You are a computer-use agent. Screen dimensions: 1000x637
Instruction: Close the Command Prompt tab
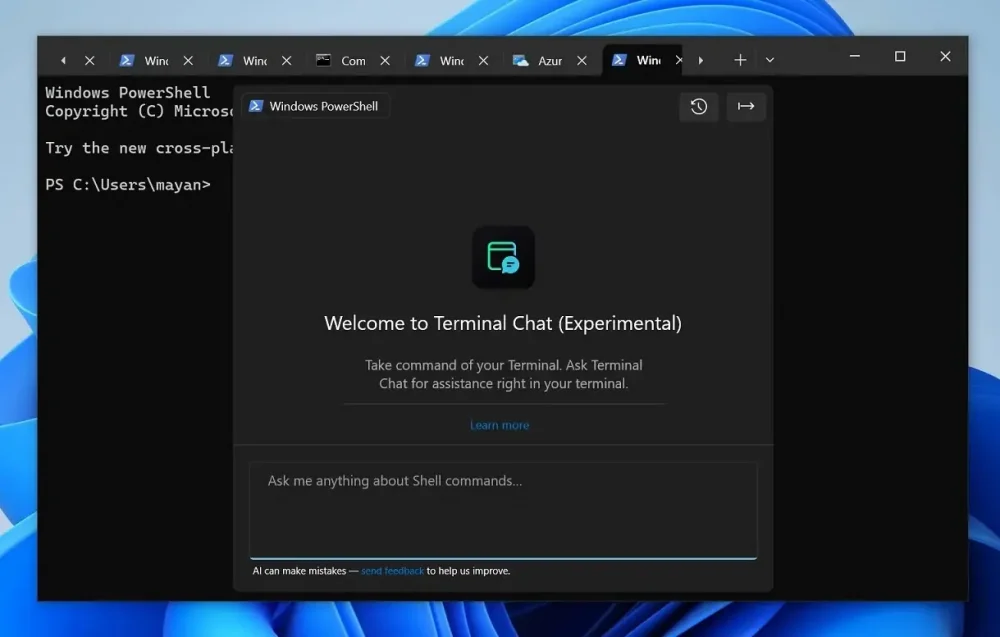click(x=385, y=61)
